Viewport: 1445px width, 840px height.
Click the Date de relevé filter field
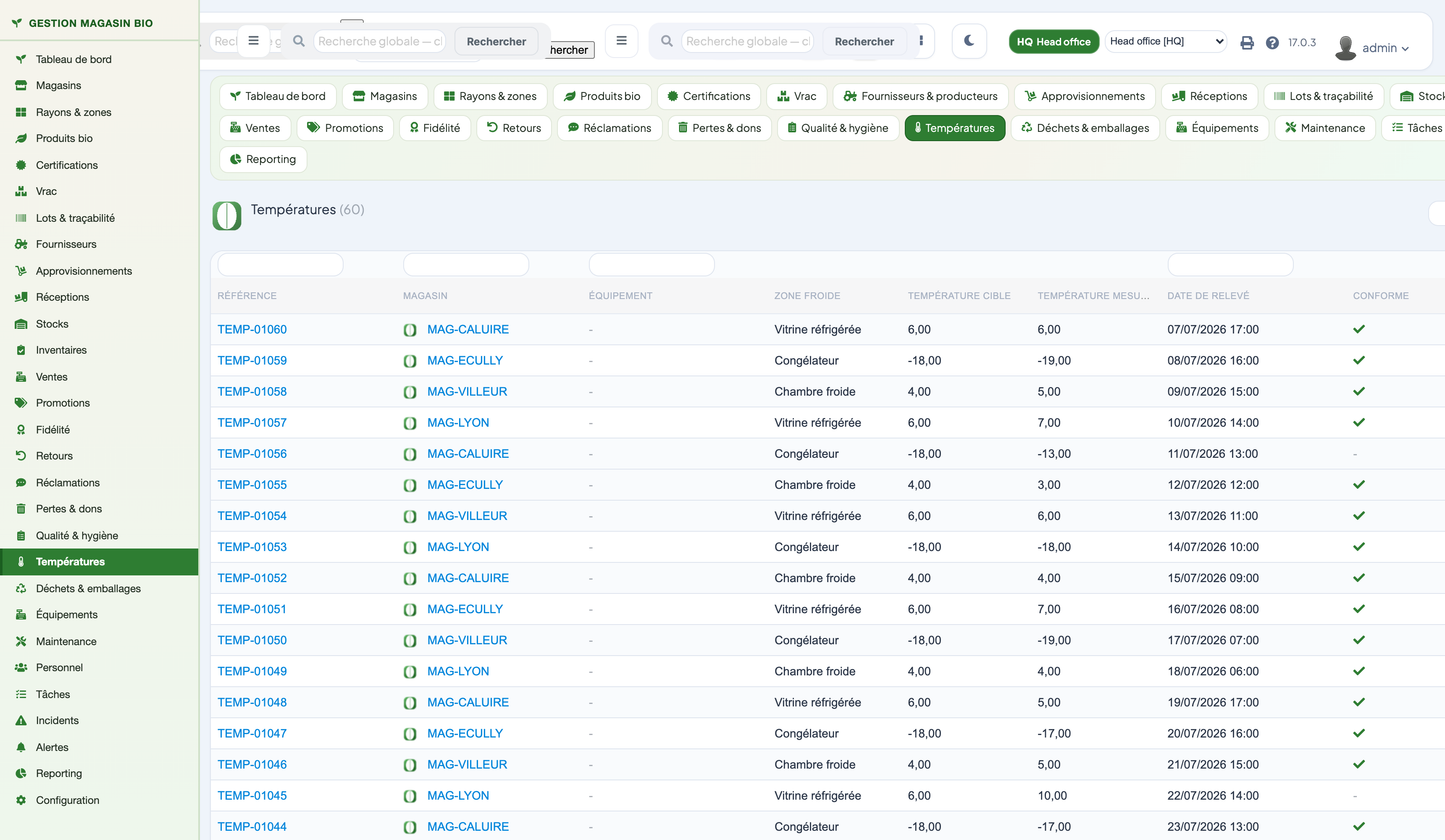click(1230, 265)
